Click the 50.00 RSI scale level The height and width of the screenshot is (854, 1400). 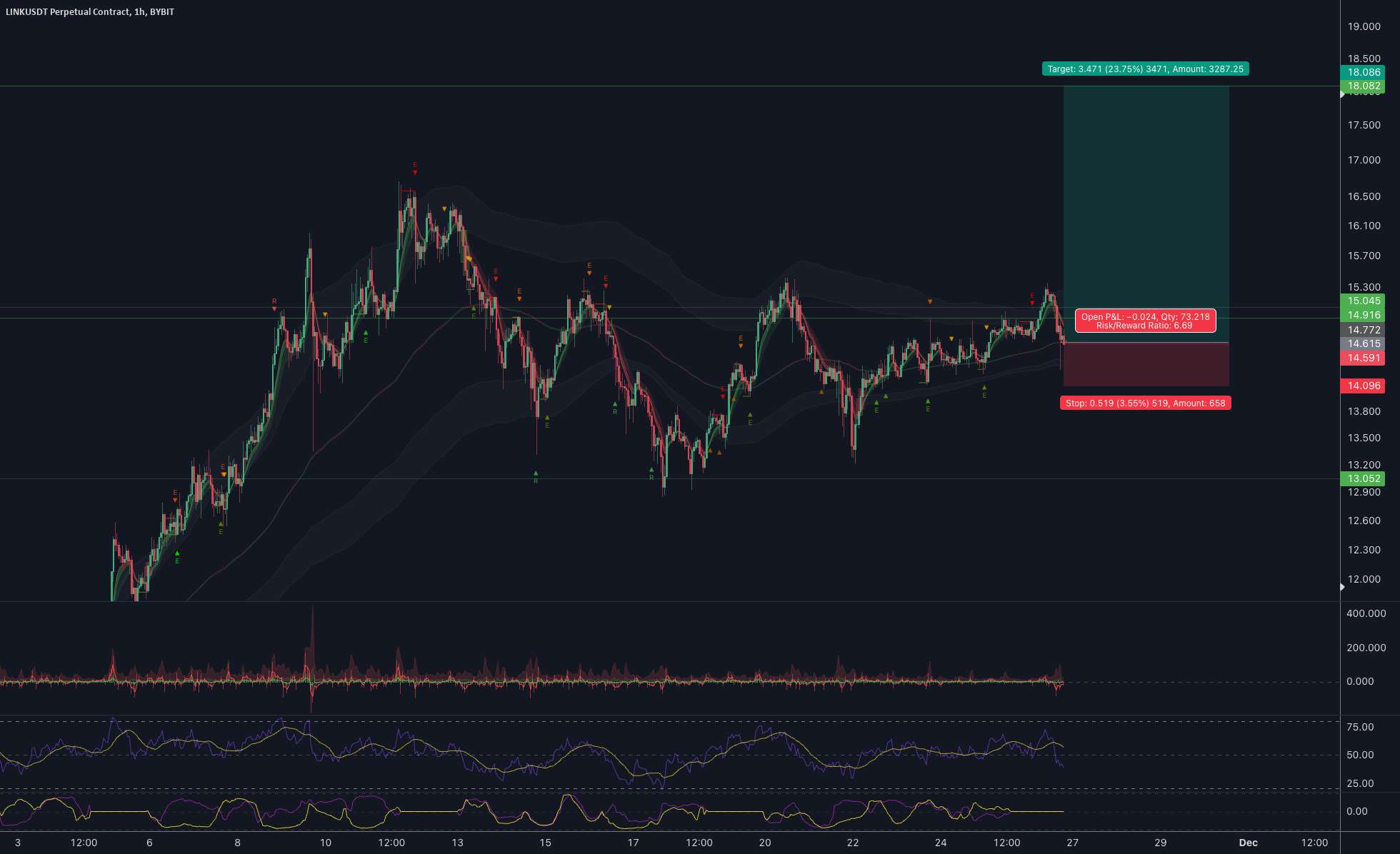pyautogui.click(x=1360, y=755)
